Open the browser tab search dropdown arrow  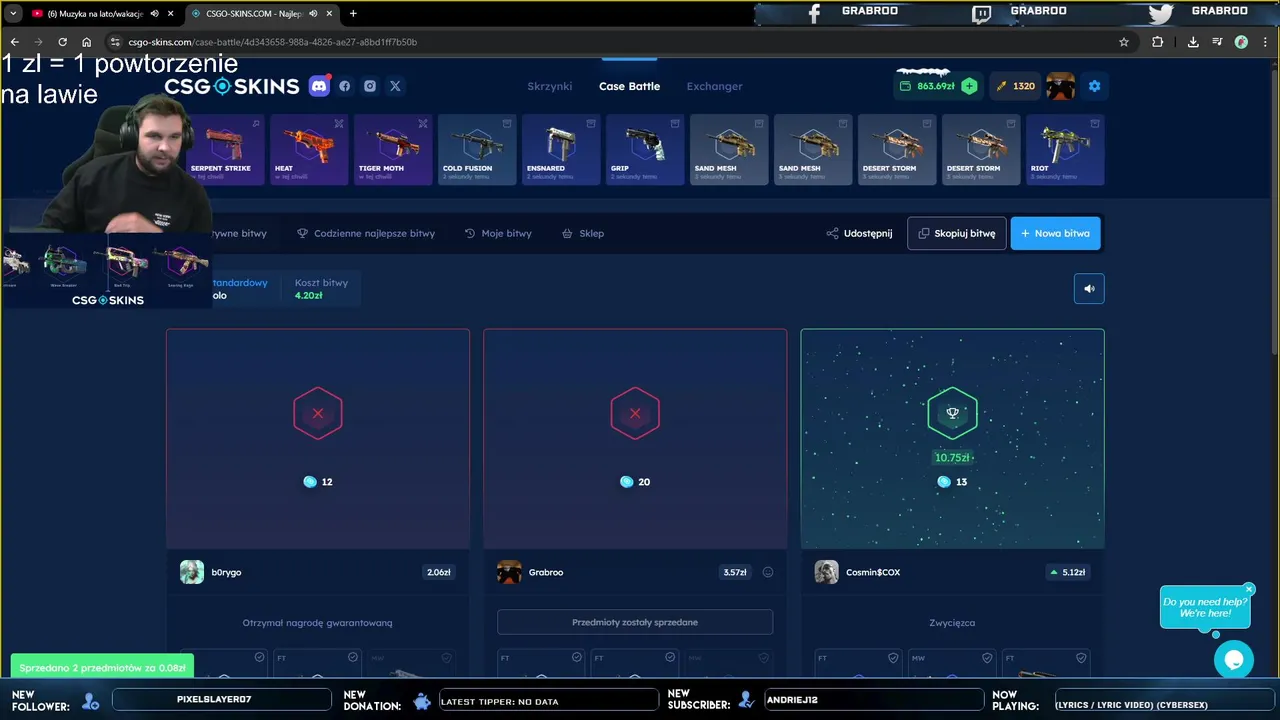tap(13, 14)
